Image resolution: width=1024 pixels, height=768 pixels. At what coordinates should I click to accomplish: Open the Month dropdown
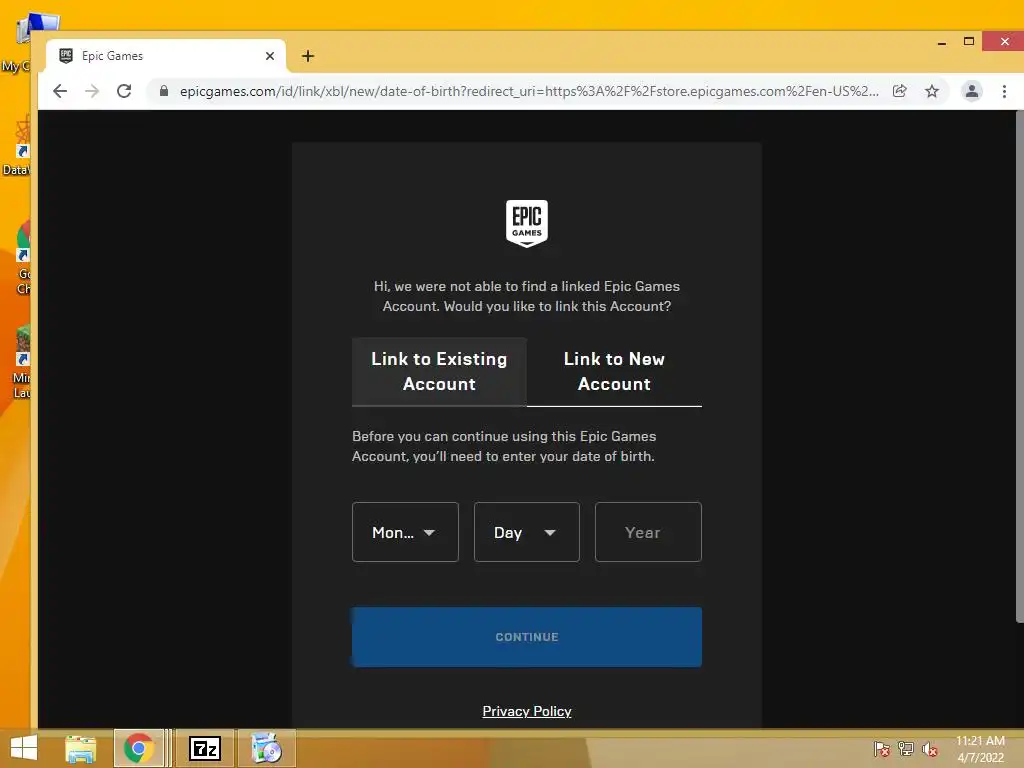405,532
